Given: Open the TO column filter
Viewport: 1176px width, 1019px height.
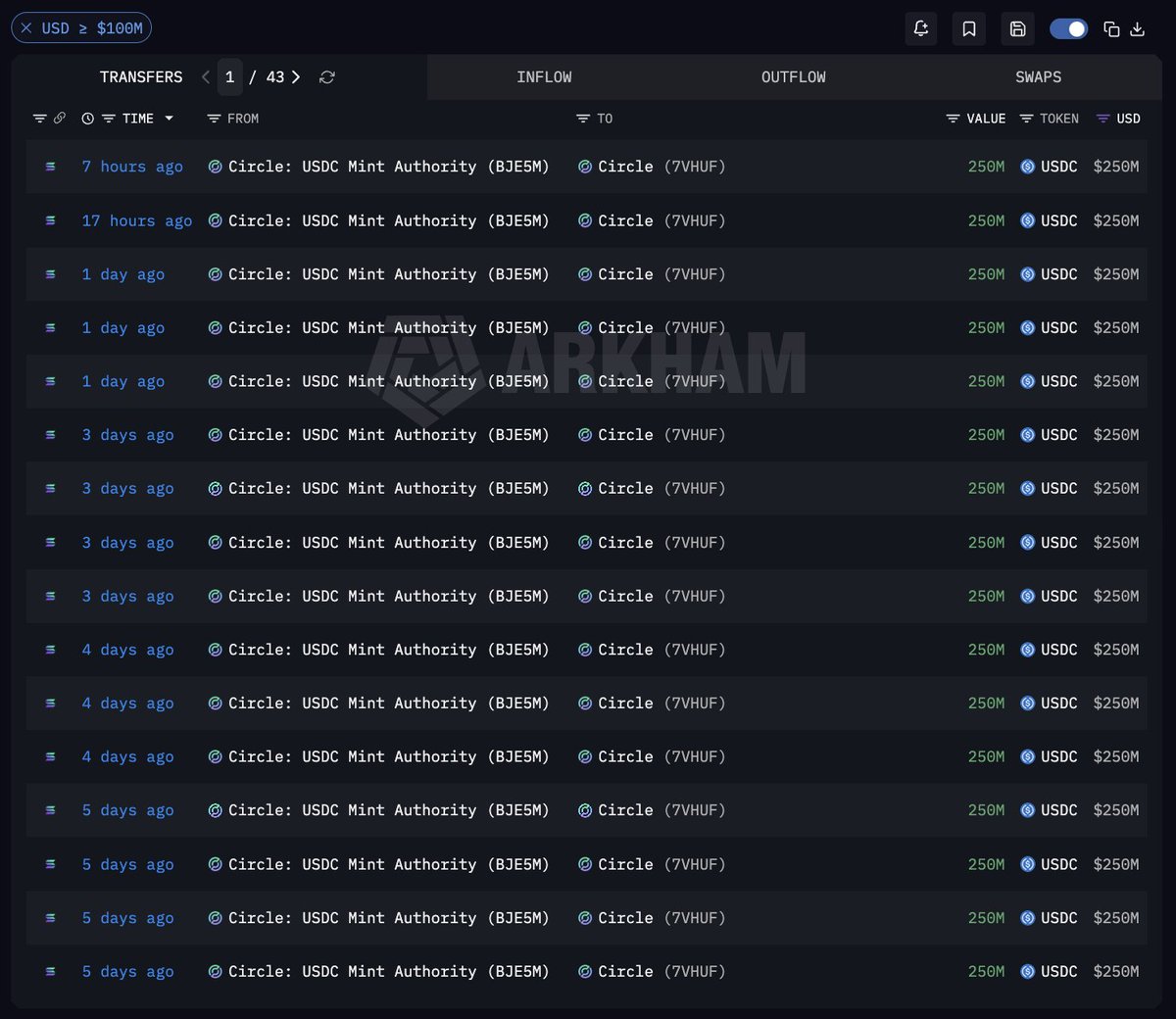Looking at the screenshot, I should pos(583,119).
